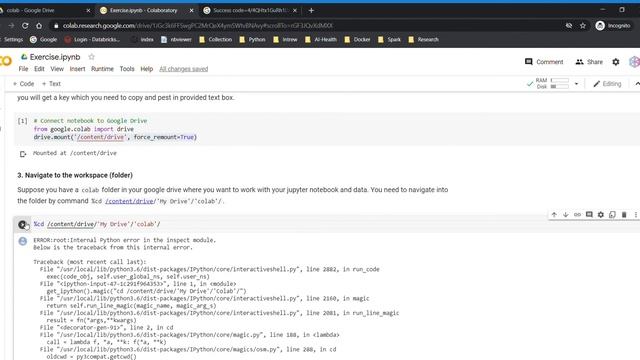Delete the cell with the trash icon

[624, 214]
